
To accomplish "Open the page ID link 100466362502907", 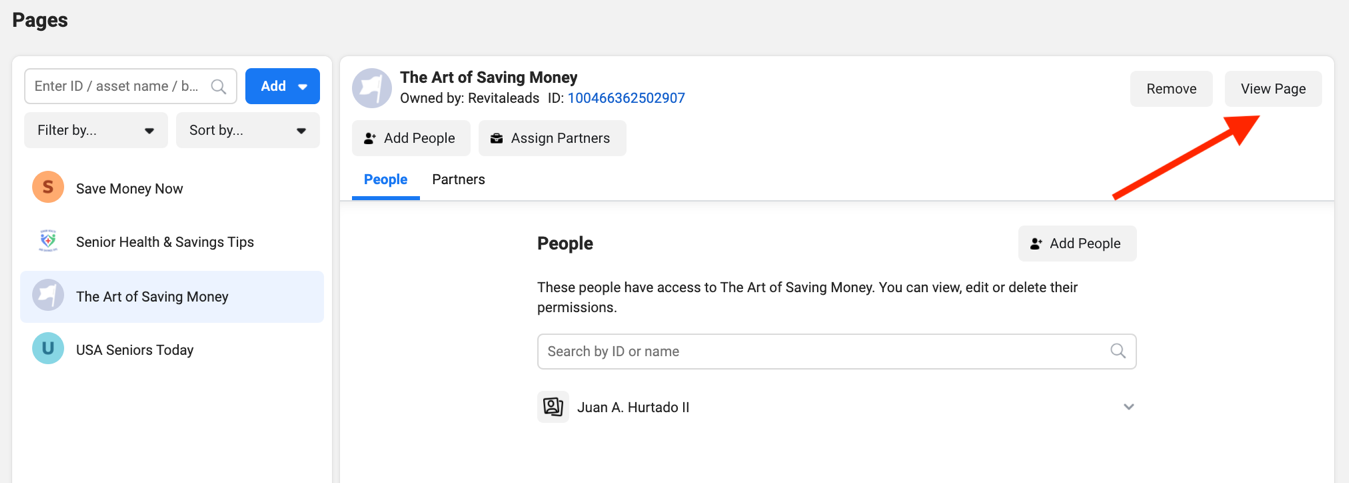I will 626,98.
